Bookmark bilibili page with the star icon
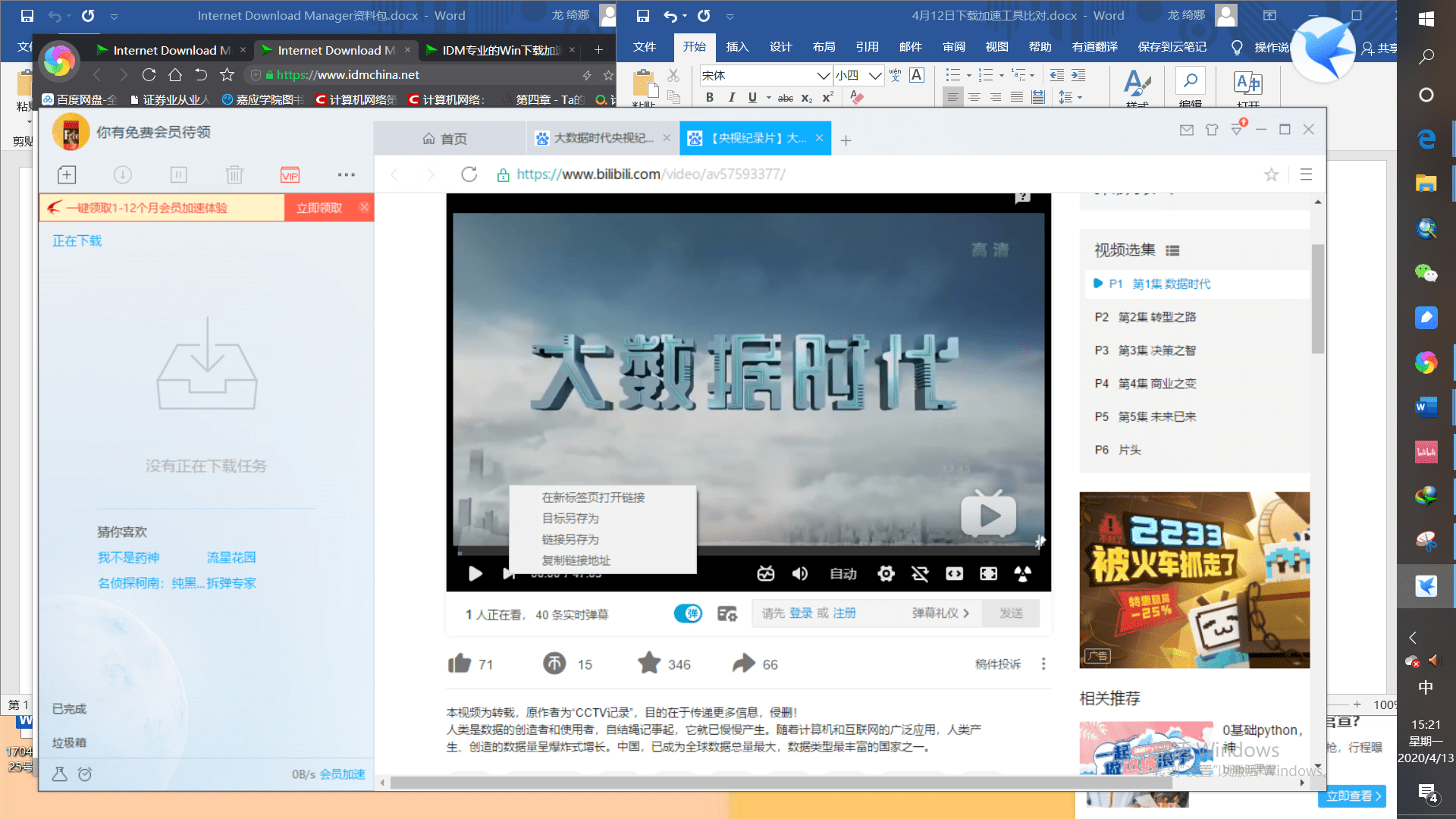Viewport: 1456px width, 819px height. pos(1272,174)
